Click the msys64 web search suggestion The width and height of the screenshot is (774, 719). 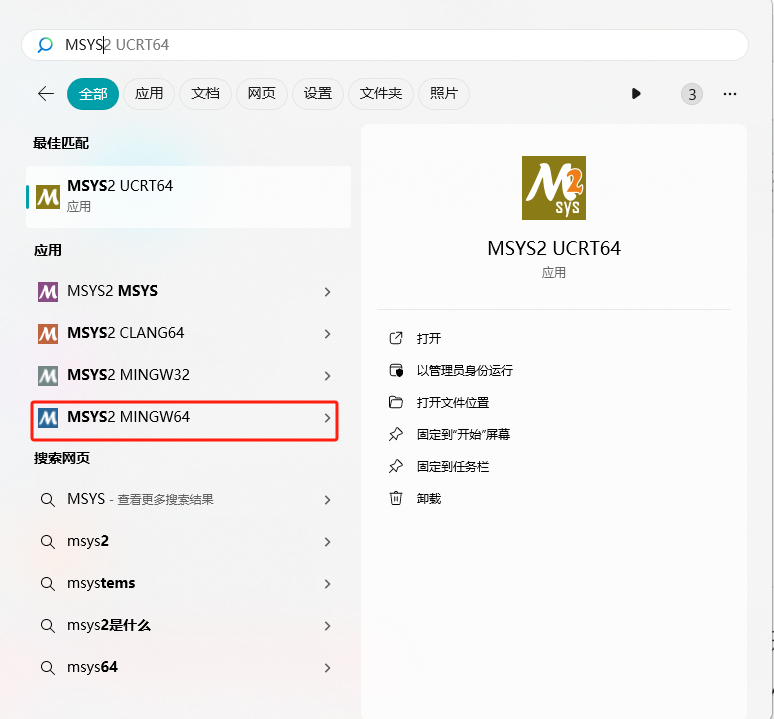(185, 668)
